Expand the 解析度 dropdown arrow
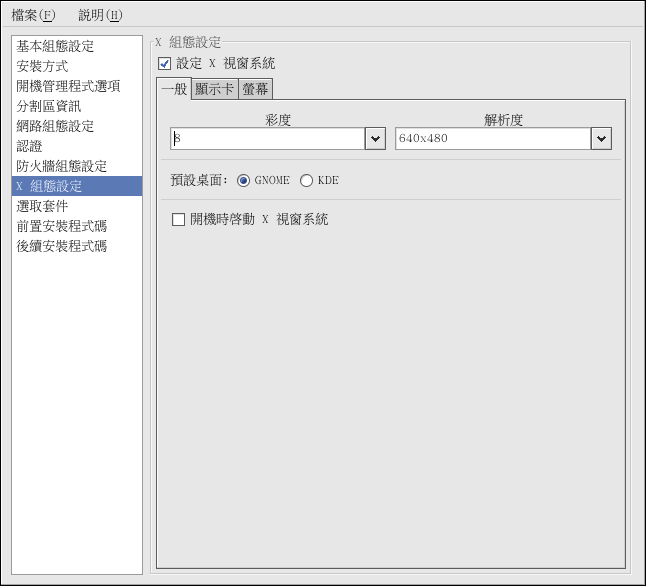646x586 pixels. tap(601, 139)
